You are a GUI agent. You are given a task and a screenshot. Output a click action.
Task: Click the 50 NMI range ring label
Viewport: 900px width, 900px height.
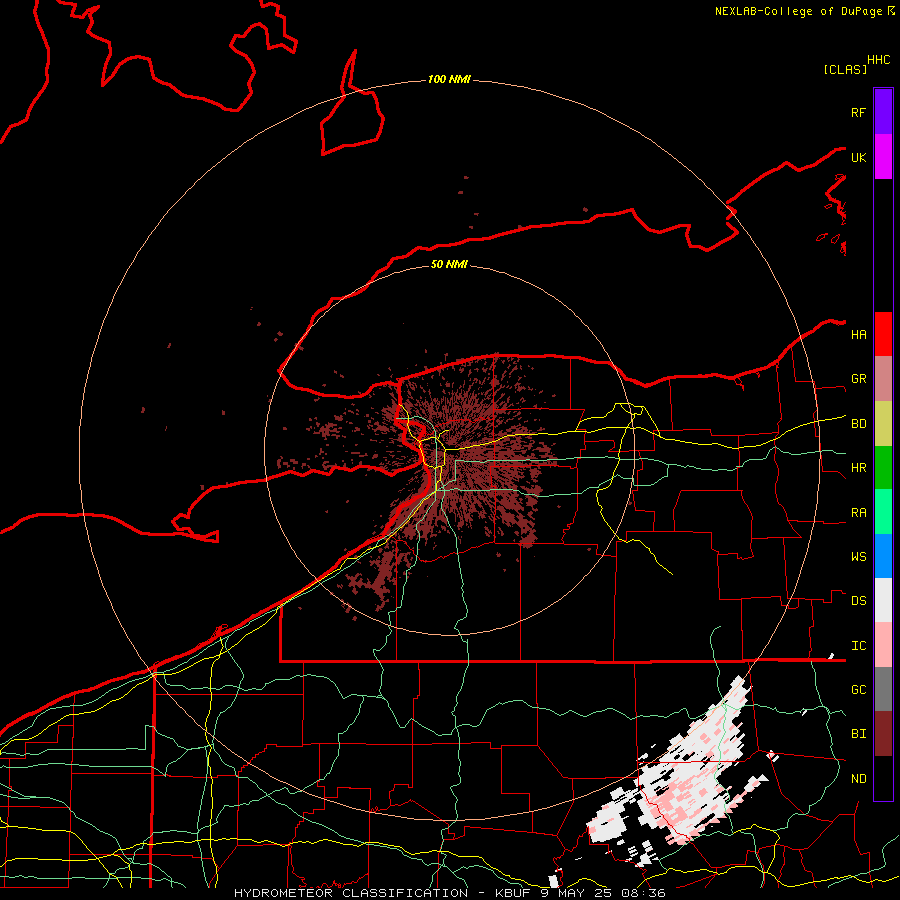click(x=449, y=264)
